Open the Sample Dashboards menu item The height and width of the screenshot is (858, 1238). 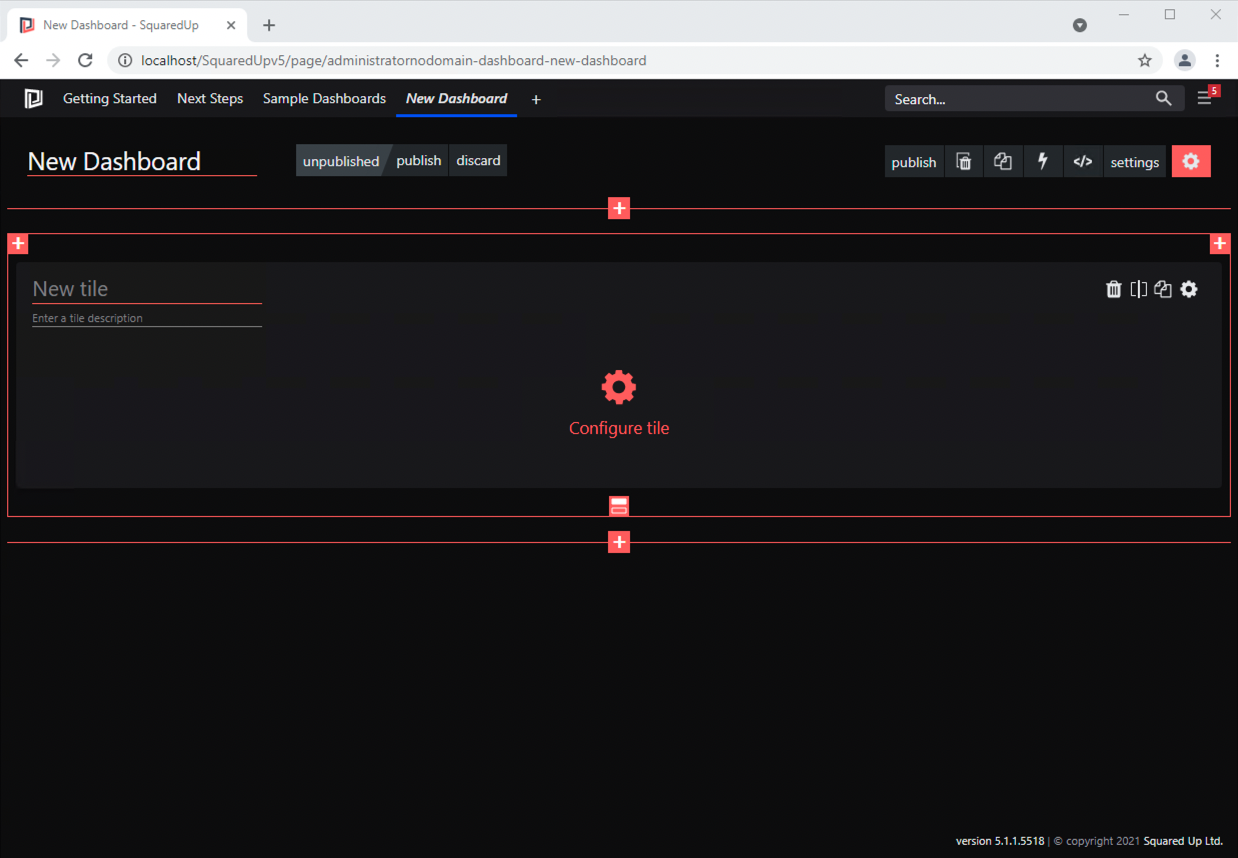(324, 98)
